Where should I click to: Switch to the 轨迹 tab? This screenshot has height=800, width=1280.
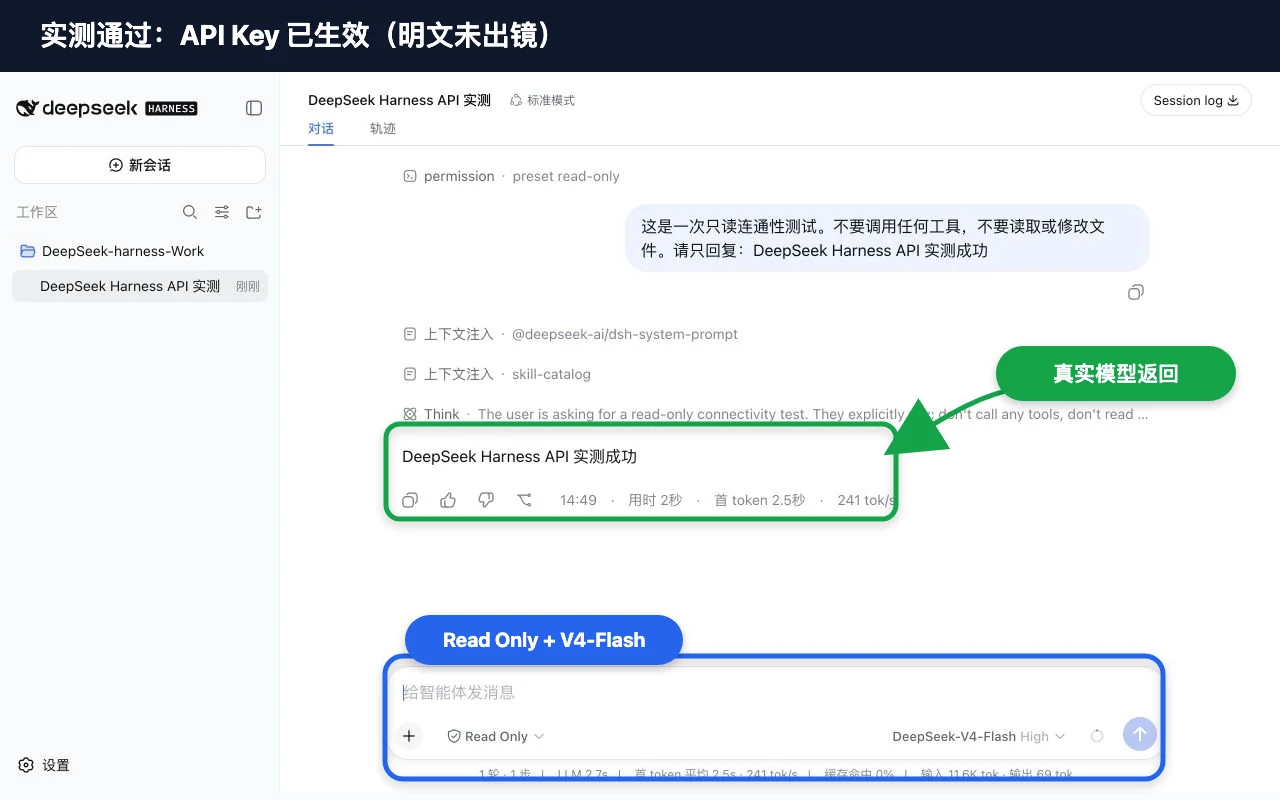tap(383, 129)
